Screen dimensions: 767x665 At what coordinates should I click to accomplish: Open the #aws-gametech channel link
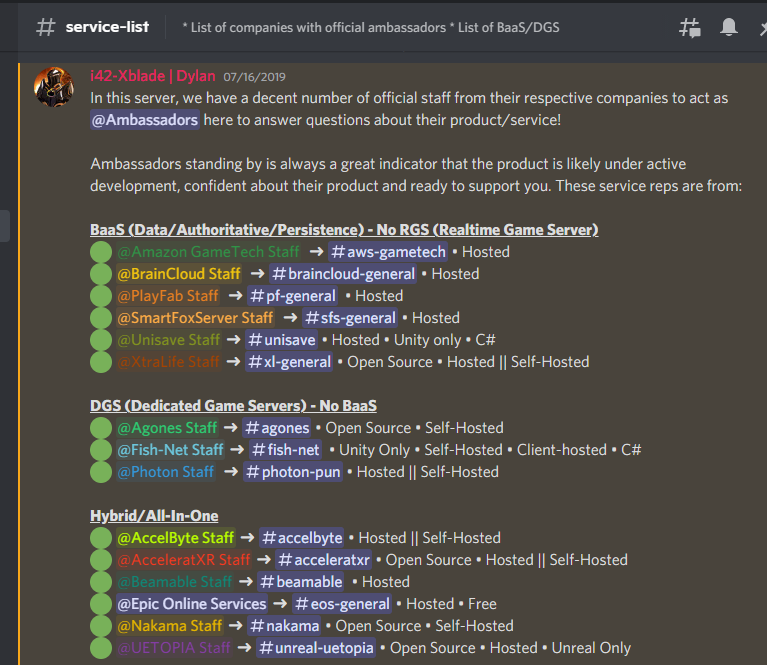click(388, 252)
